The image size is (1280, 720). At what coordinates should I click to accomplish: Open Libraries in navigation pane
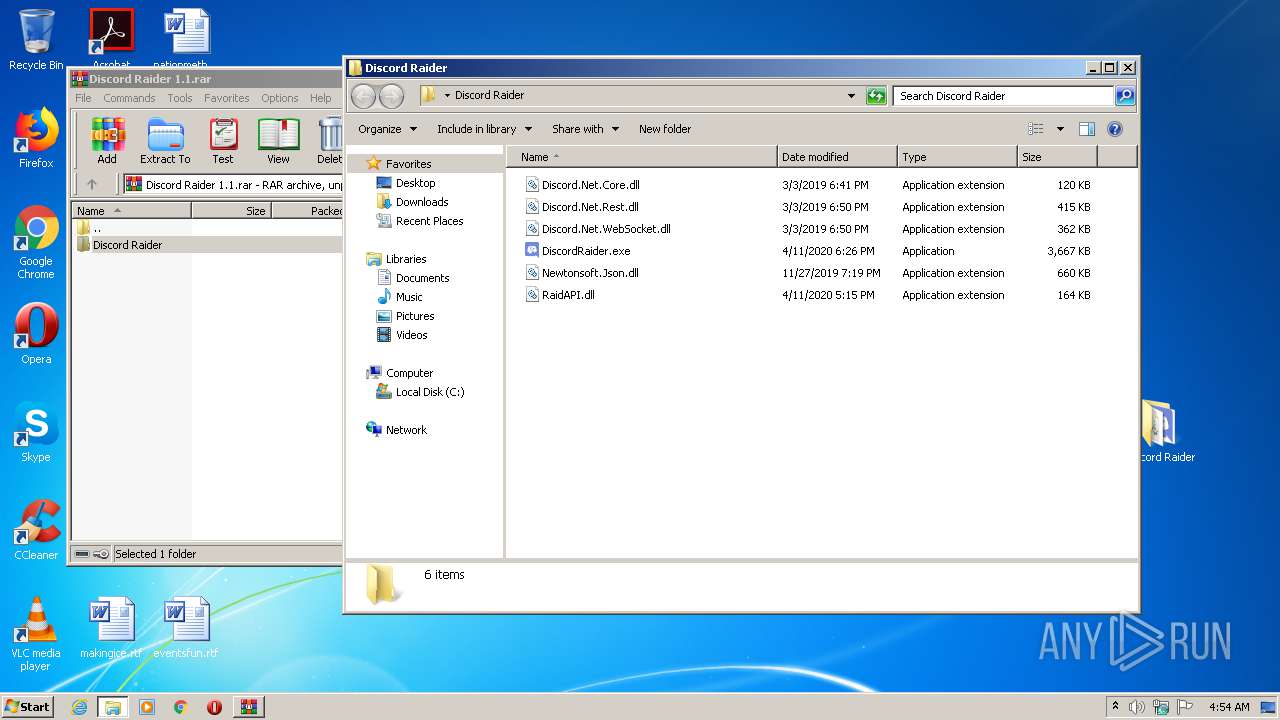click(406, 259)
